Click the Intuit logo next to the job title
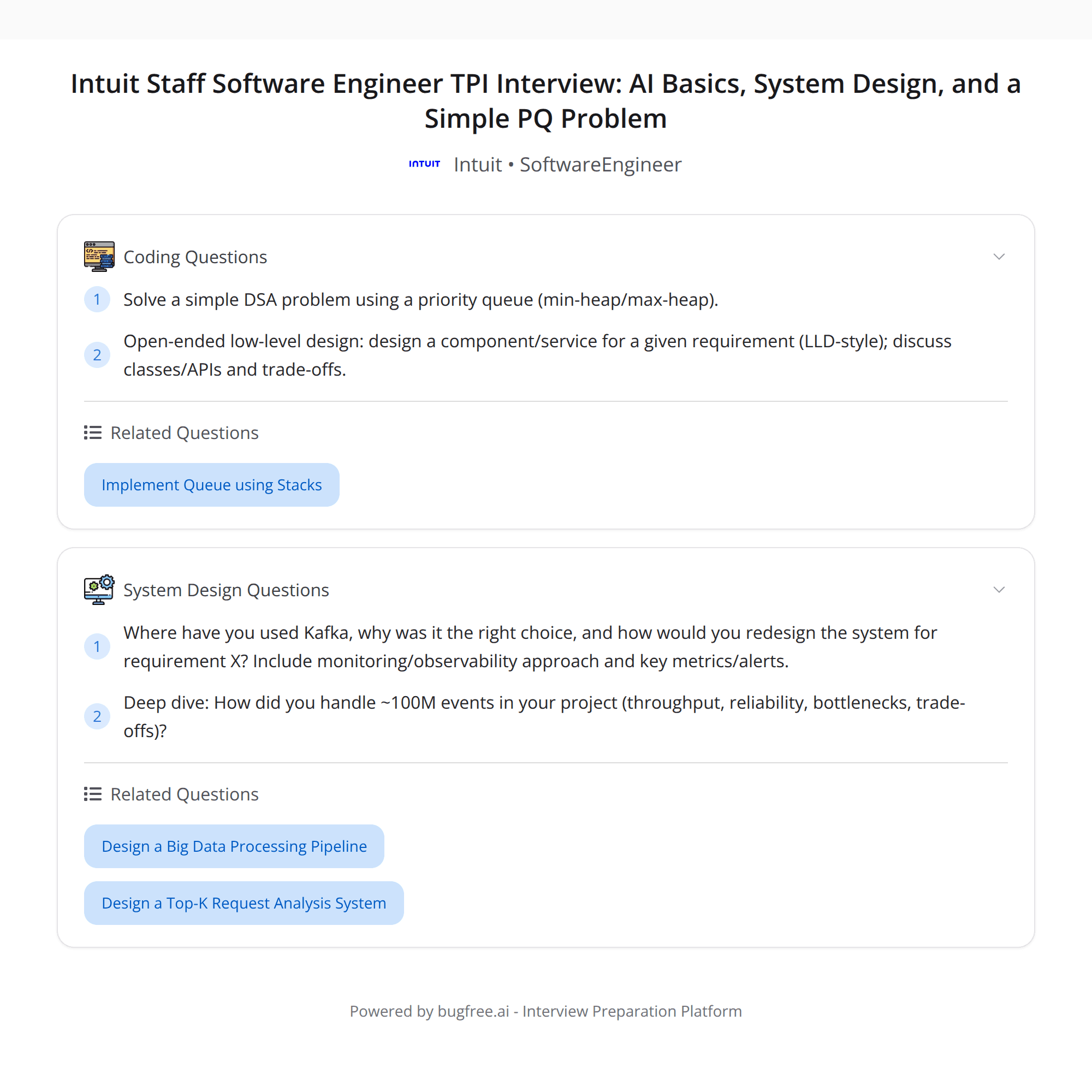1092x1092 pixels. click(424, 164)
